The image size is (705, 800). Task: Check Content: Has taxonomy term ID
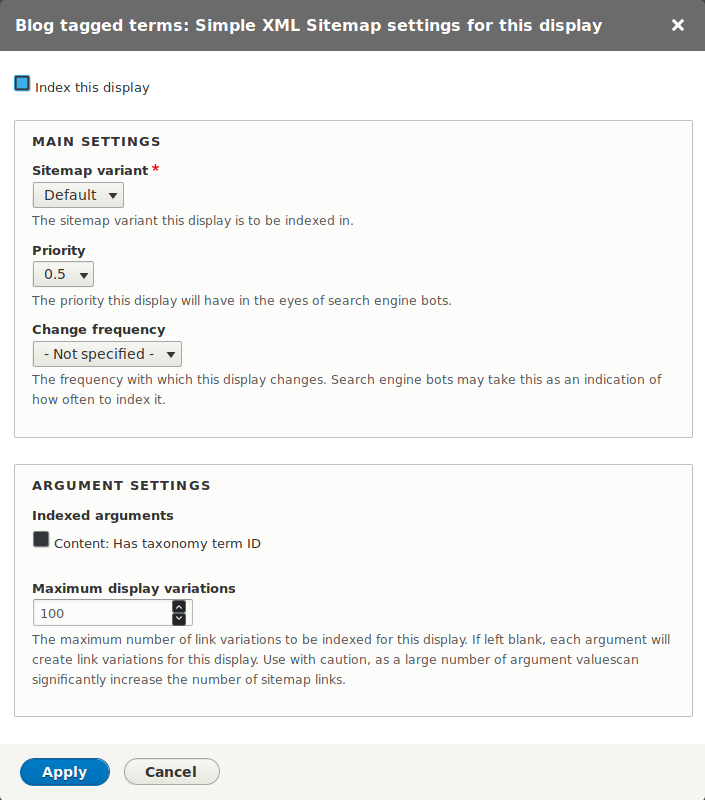tap(40, 540)
